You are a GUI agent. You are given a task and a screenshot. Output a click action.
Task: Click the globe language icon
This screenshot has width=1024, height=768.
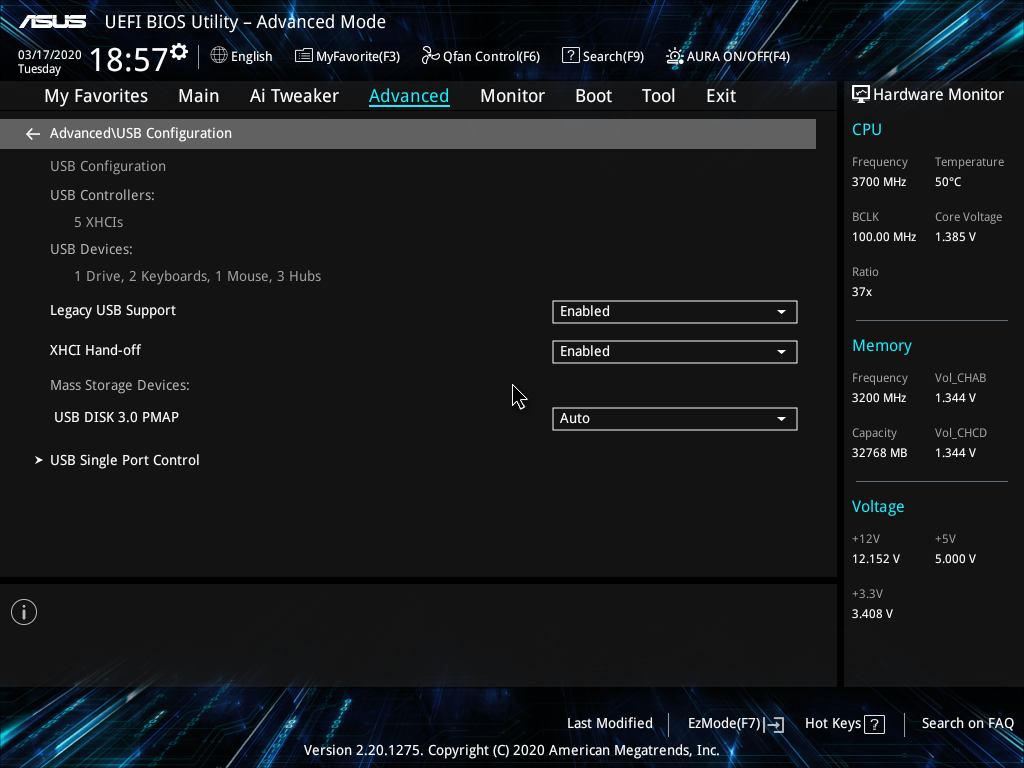(x=219, y=56)
